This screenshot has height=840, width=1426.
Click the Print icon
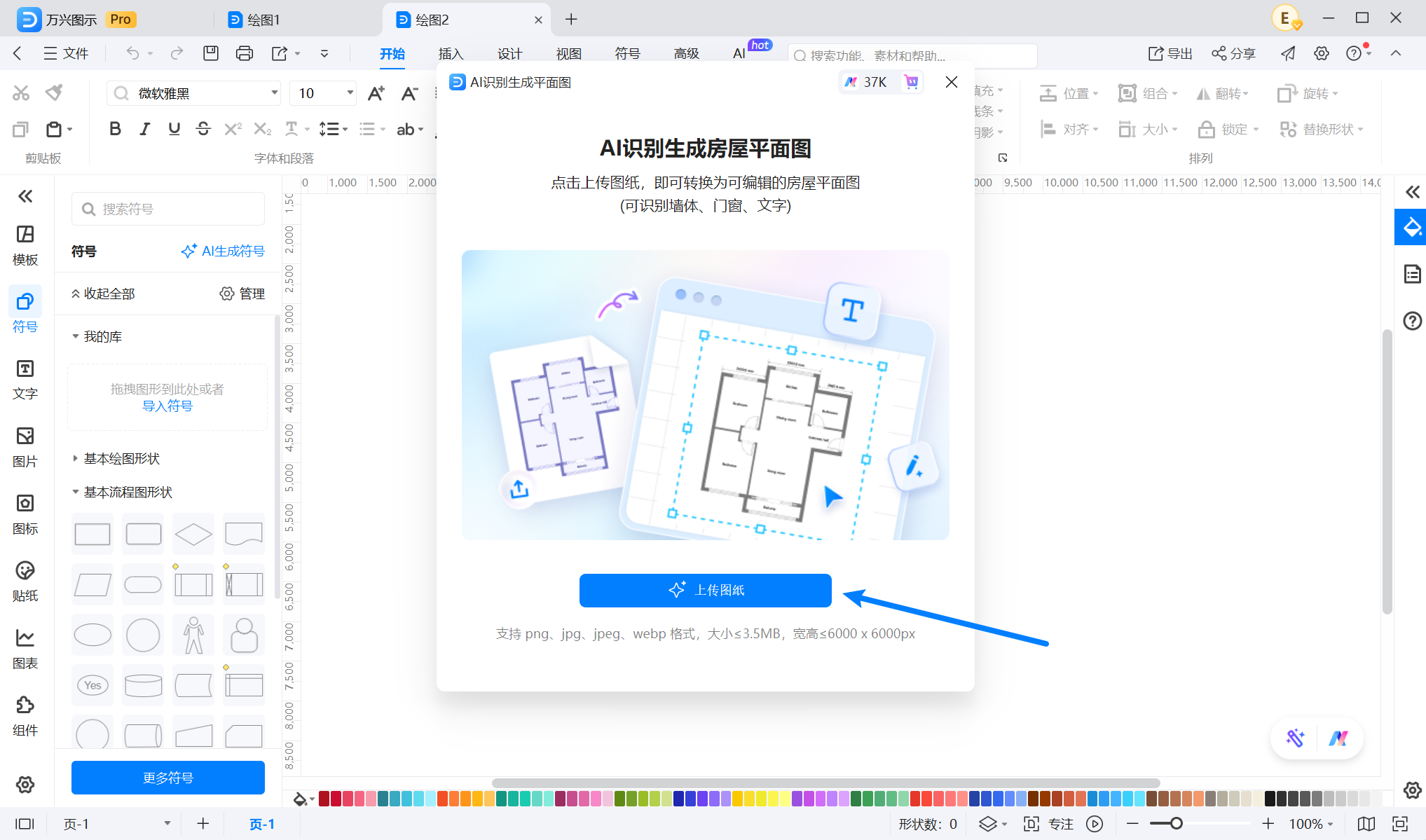245,53
